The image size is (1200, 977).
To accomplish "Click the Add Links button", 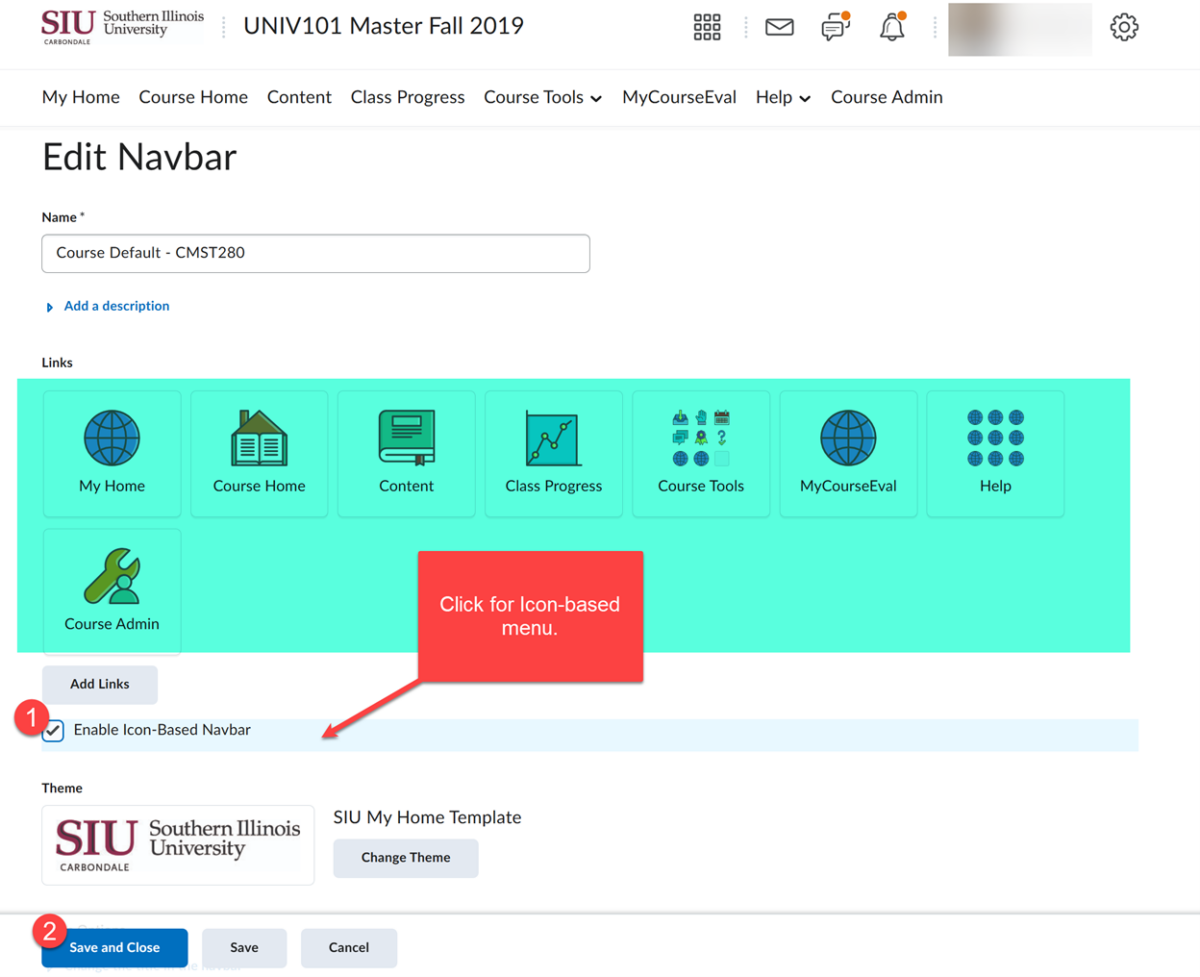I will (99, 684).
